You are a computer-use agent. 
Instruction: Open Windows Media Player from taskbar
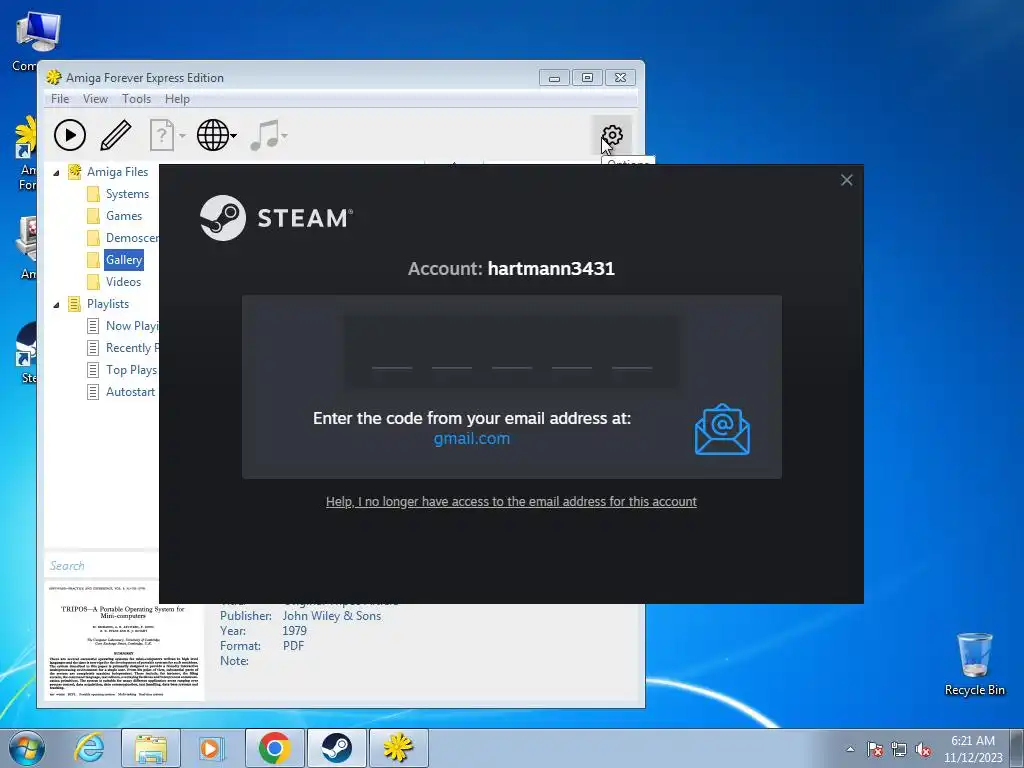click(210, 748)
